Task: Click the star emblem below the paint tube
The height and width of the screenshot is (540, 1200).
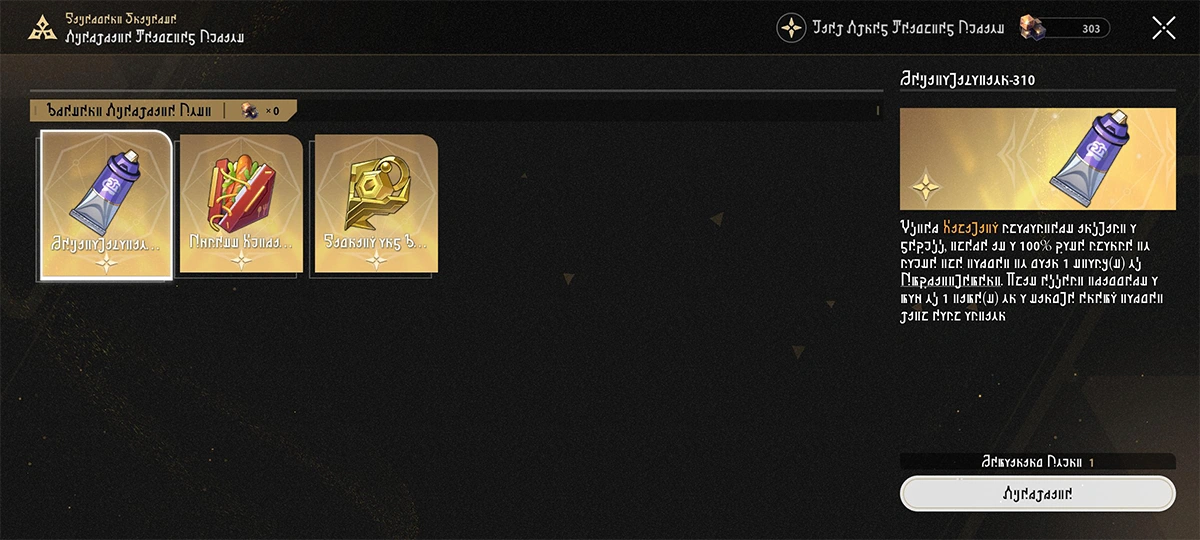Action: (x=106, y=261)
